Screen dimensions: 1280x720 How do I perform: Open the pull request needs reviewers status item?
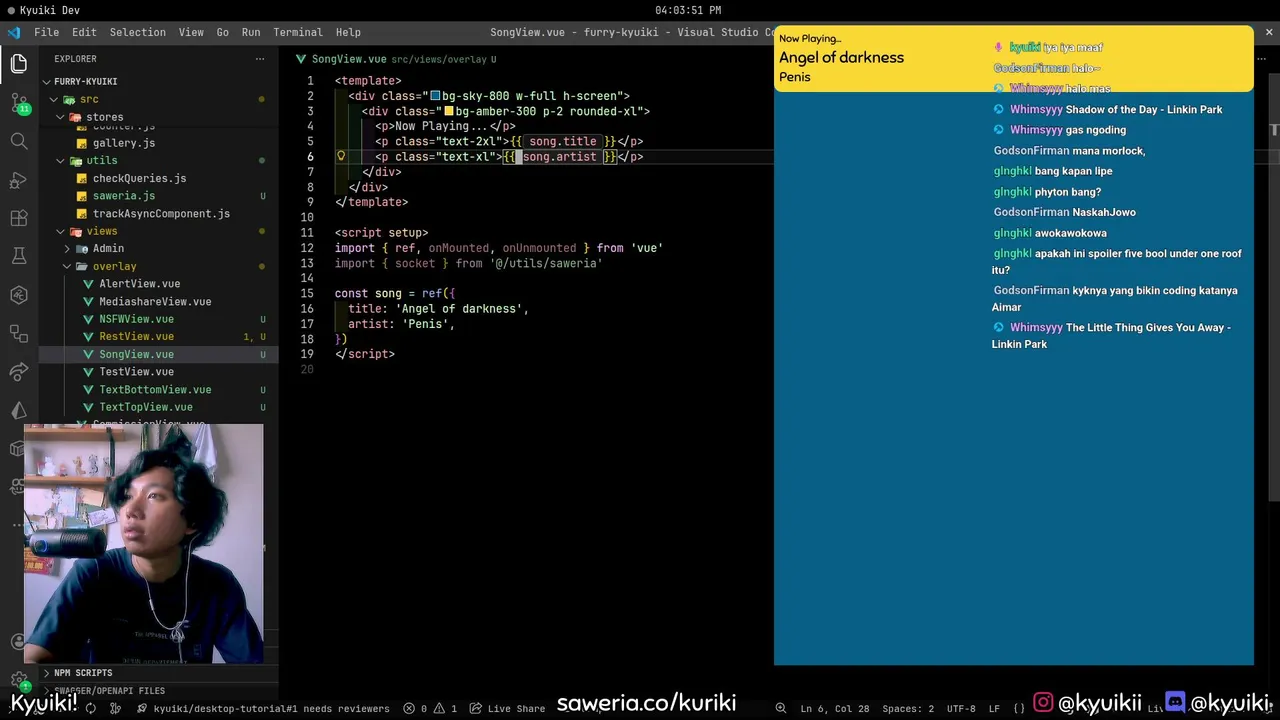tap(263, 708)
